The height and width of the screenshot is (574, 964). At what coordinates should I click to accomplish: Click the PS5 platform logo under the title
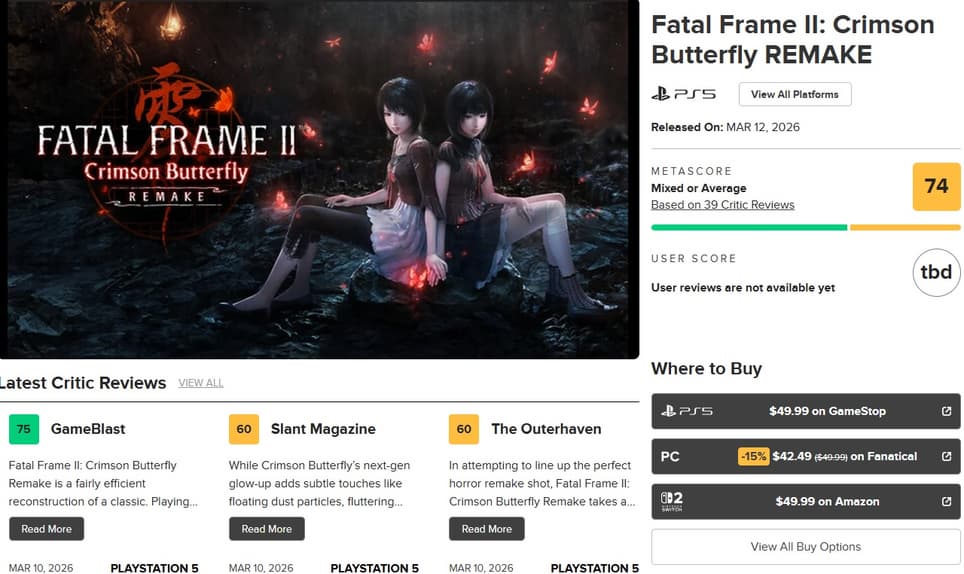click(x=683, y=94)
